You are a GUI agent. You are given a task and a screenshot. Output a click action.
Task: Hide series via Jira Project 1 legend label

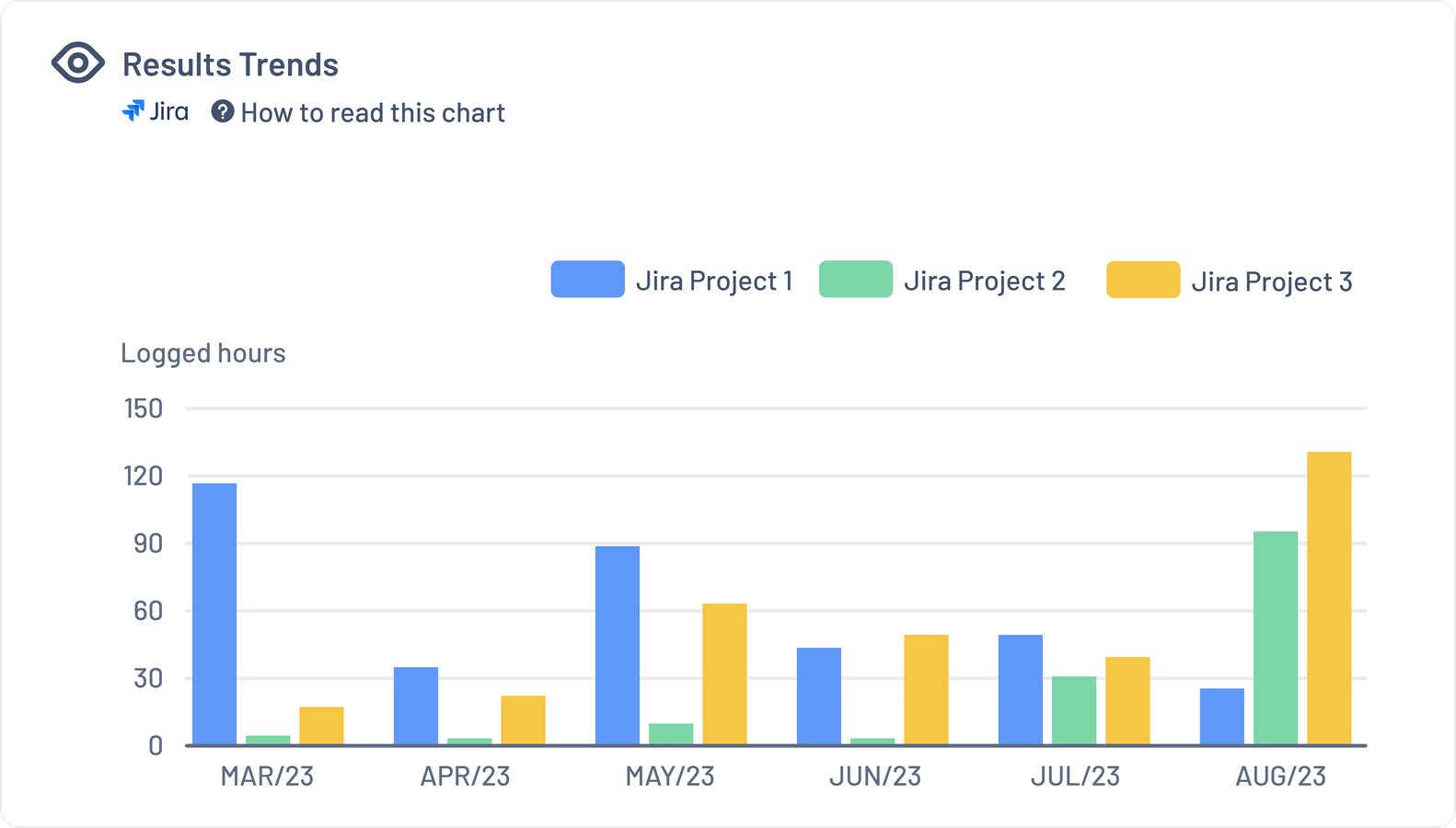click(x=714, y=281)
